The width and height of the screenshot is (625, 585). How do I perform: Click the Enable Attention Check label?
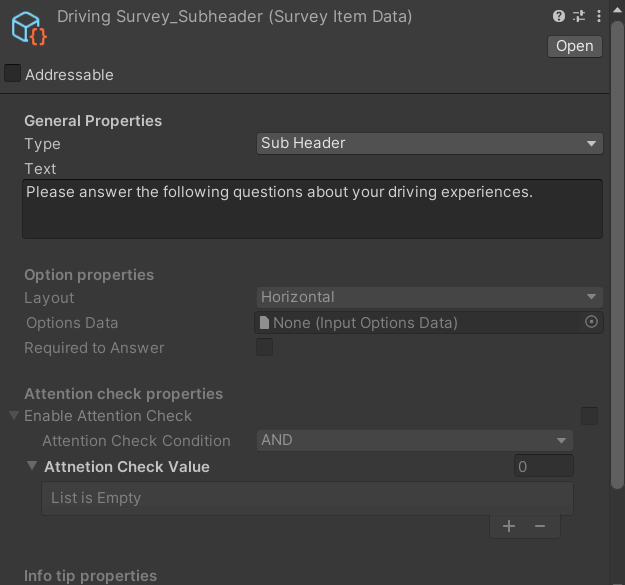(108, 416)
